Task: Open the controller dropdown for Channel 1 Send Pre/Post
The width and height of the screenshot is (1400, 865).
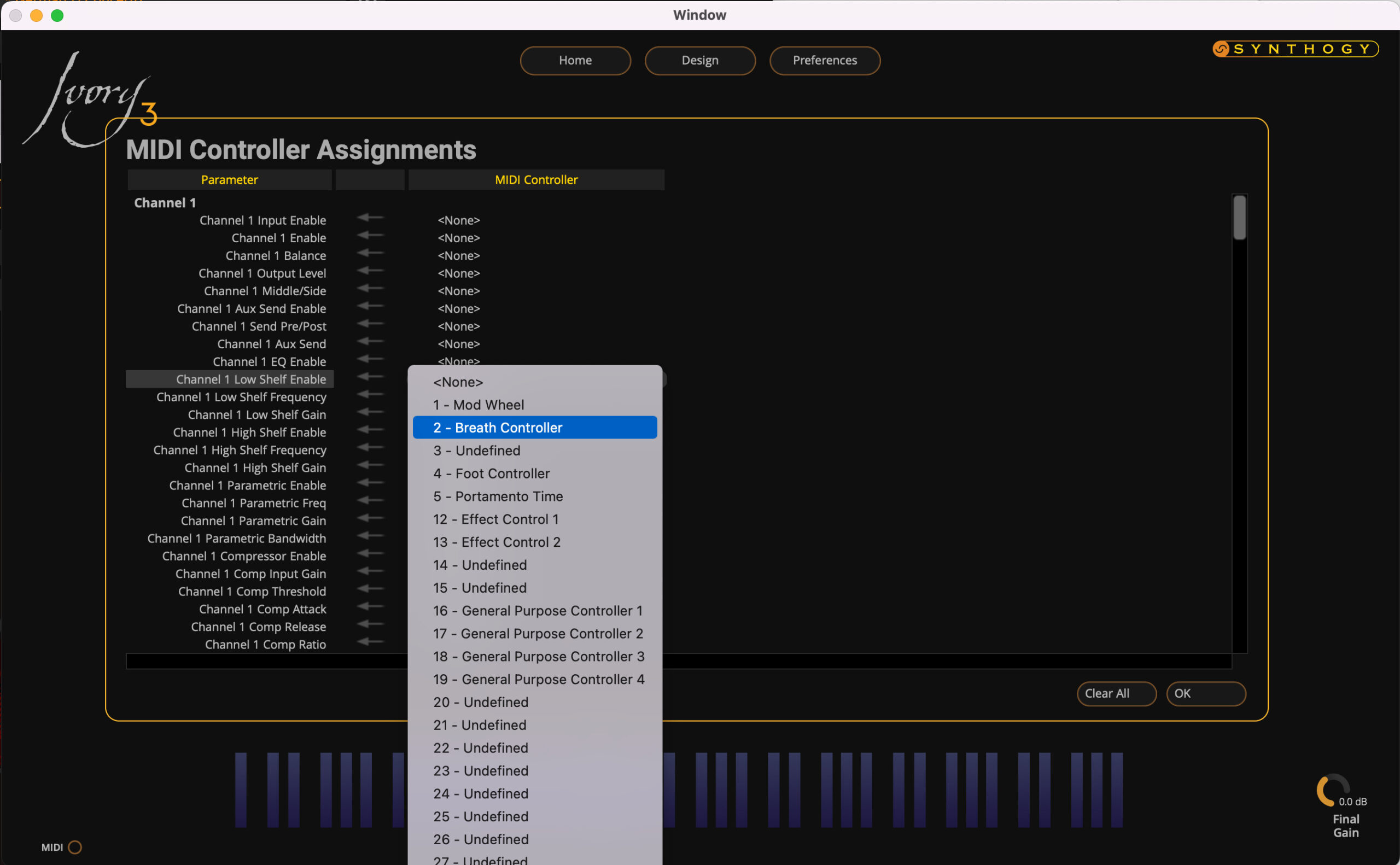Action: point(458,326)
